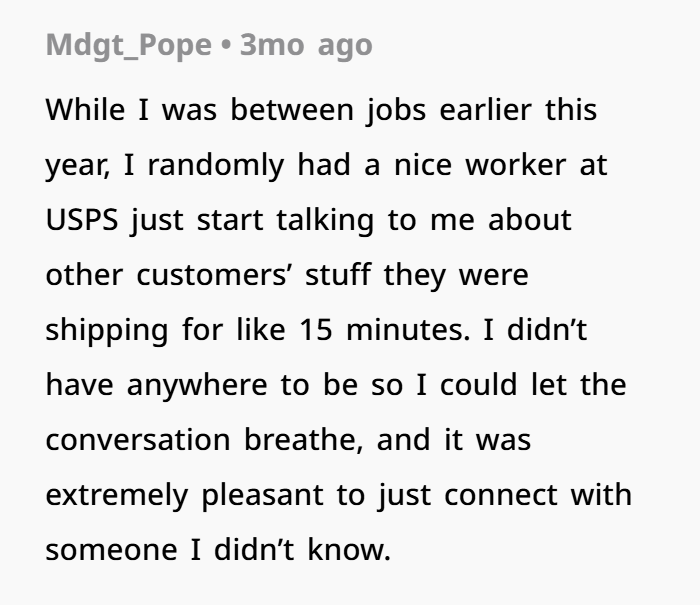Click the bullet separator after the username
The height and width of the screenshot is (605, 700).
pos(226,45)
